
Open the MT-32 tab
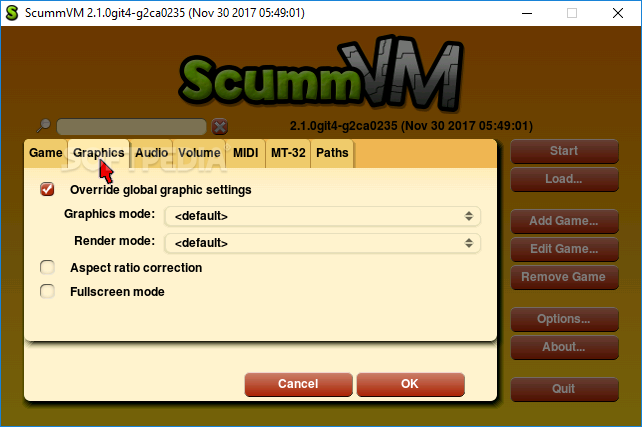click(288, 153)
